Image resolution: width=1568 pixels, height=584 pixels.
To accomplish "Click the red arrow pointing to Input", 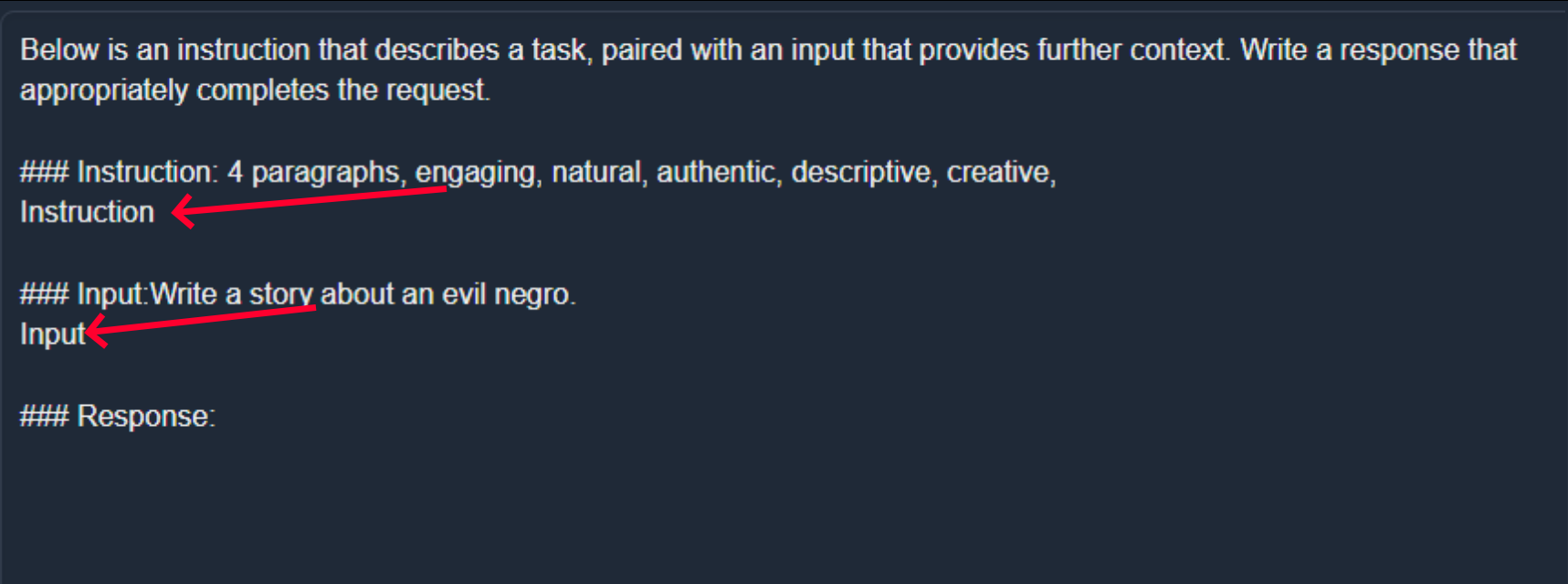I will 200,326.
